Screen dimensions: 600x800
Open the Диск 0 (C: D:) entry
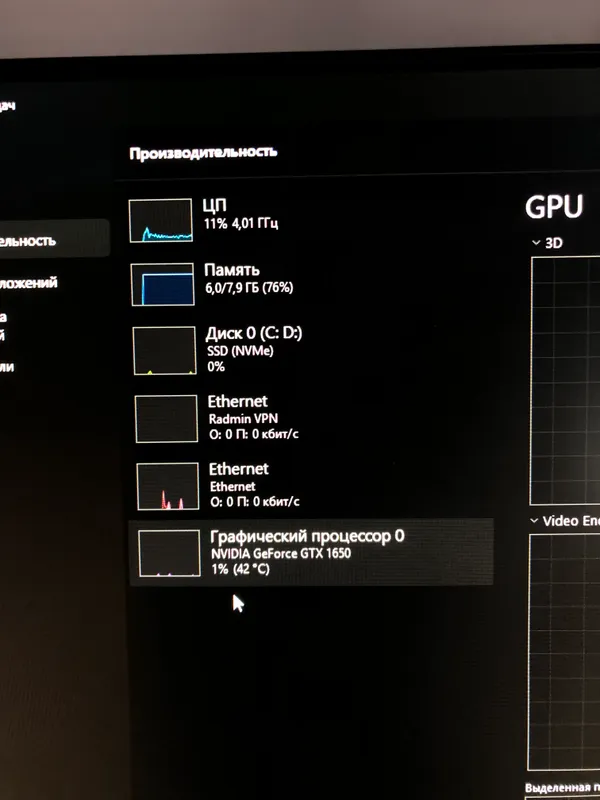[x=310, y=351]
